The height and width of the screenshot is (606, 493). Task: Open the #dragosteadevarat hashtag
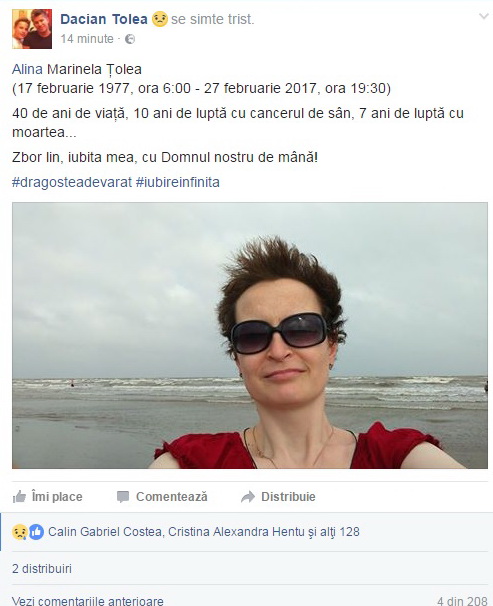coord(72,182)
